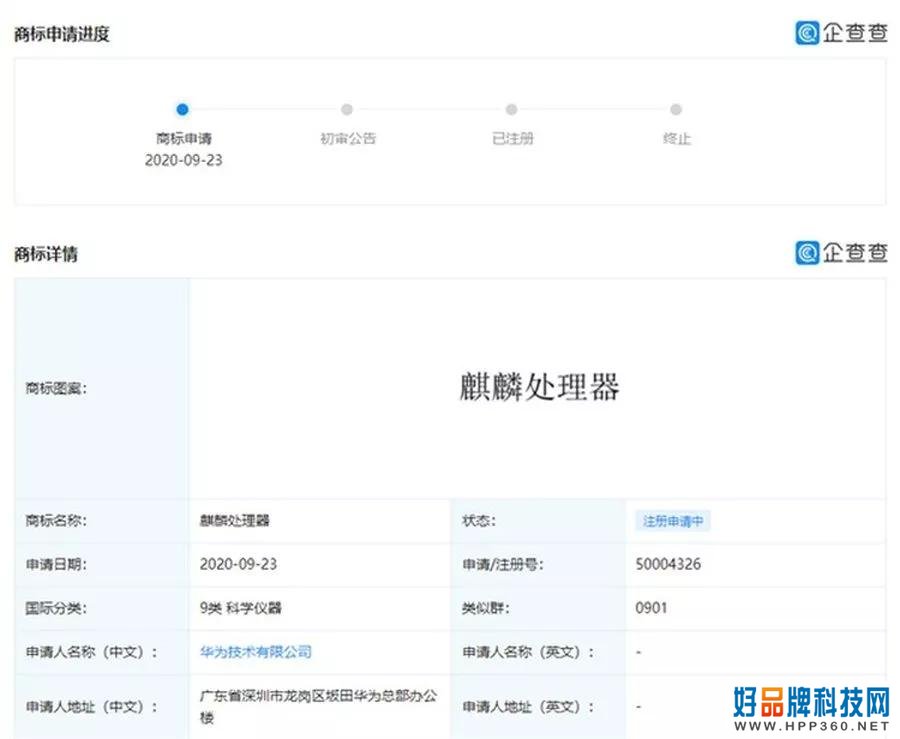Click the 状态 field label
This screenshot has width=900, height=739.
(x=479, y=520)
